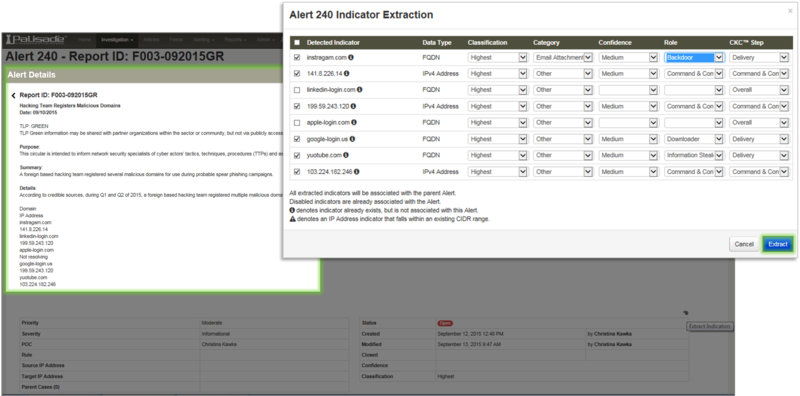Click the Extract Indicators tooltip label

(710, 326)
